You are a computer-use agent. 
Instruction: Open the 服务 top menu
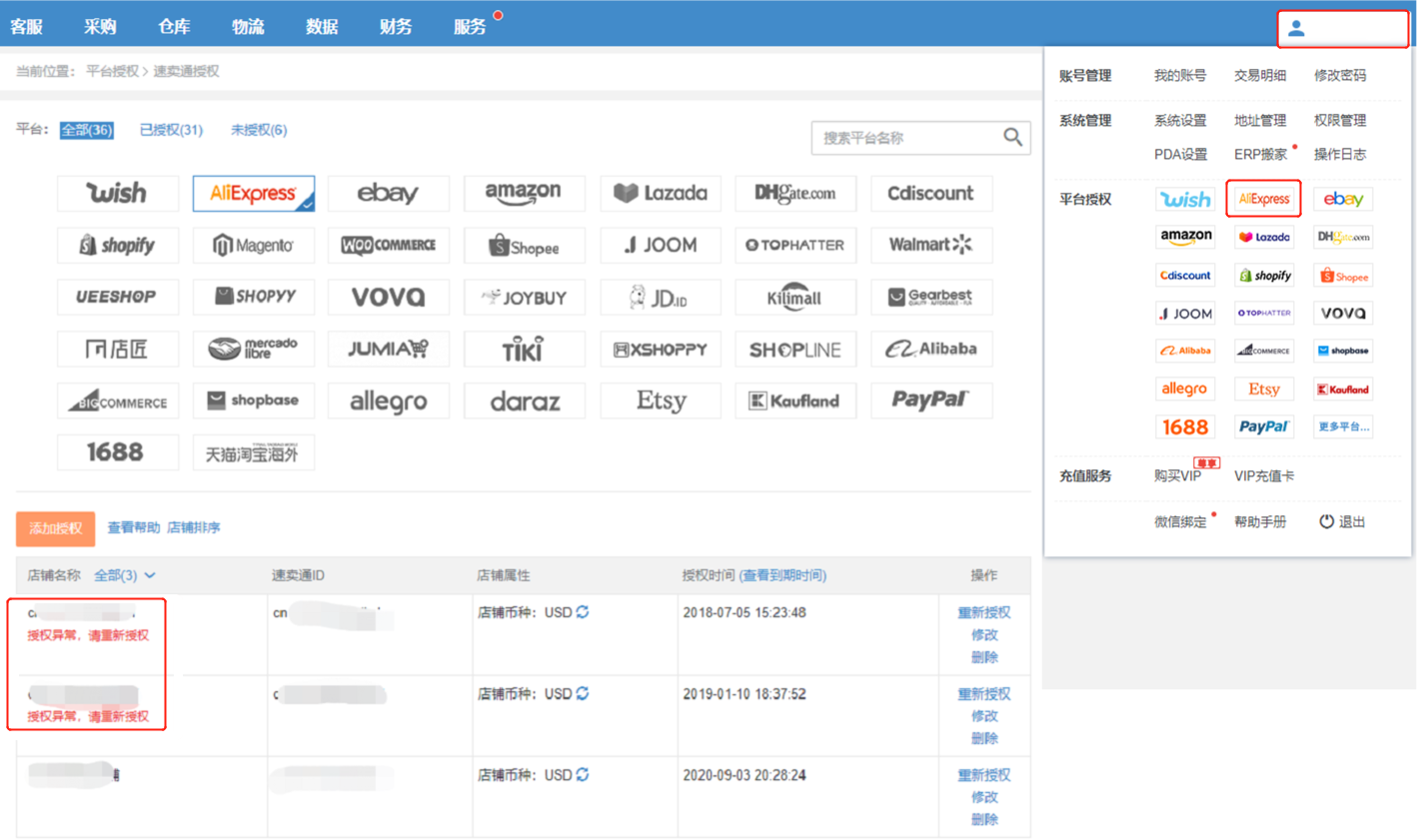tap(470, 27)
